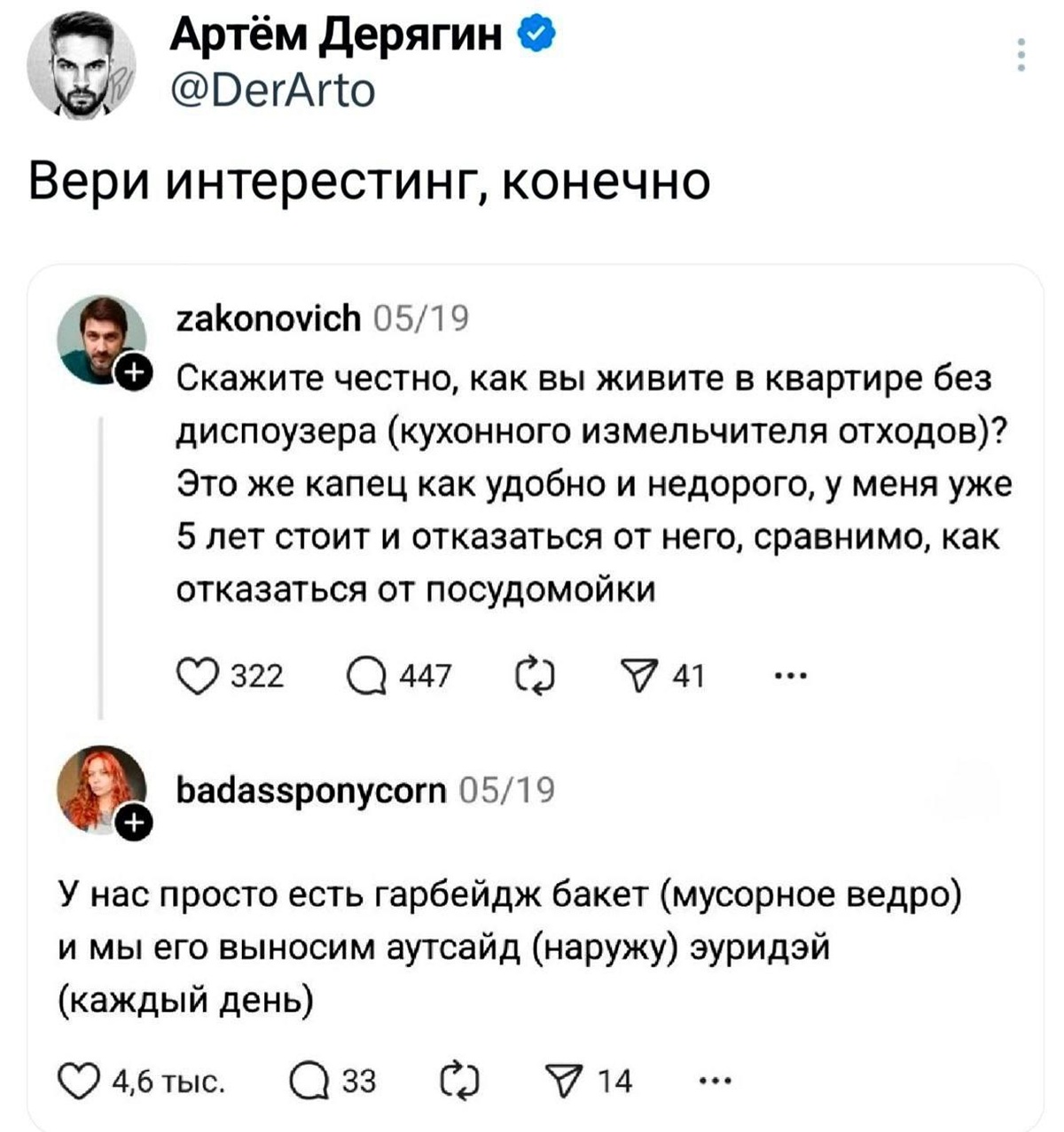Open more options on the zakonovich post
Image resolution: width=1064 pixels, height=1132 pixels.
pos(790,676)
